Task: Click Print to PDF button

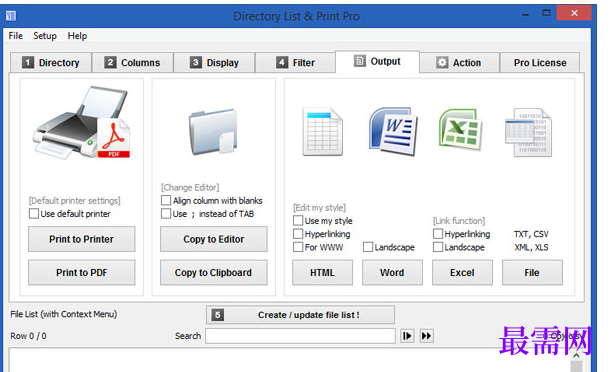Action: pyautogui.click(x=81, y=273)
